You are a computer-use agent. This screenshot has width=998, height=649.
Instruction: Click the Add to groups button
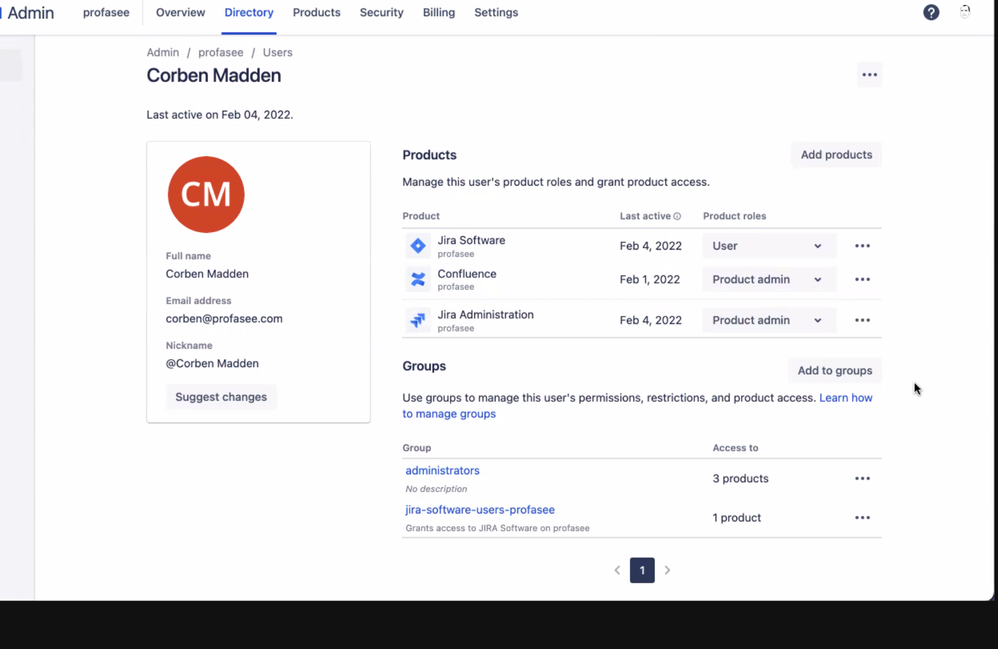pyautogui.click(x=835, y=370)
